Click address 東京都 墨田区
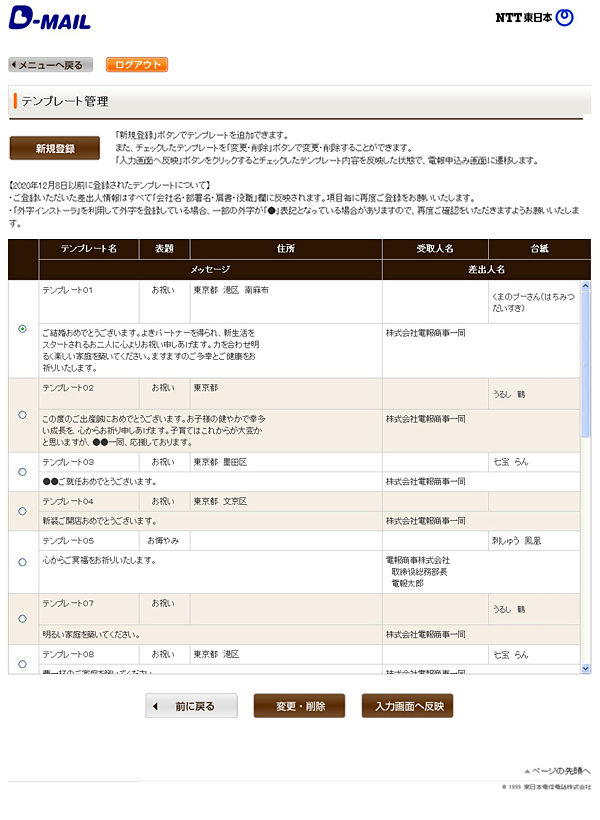The height and width of the screenshot is (820, 600). click(x=220, y=462)
